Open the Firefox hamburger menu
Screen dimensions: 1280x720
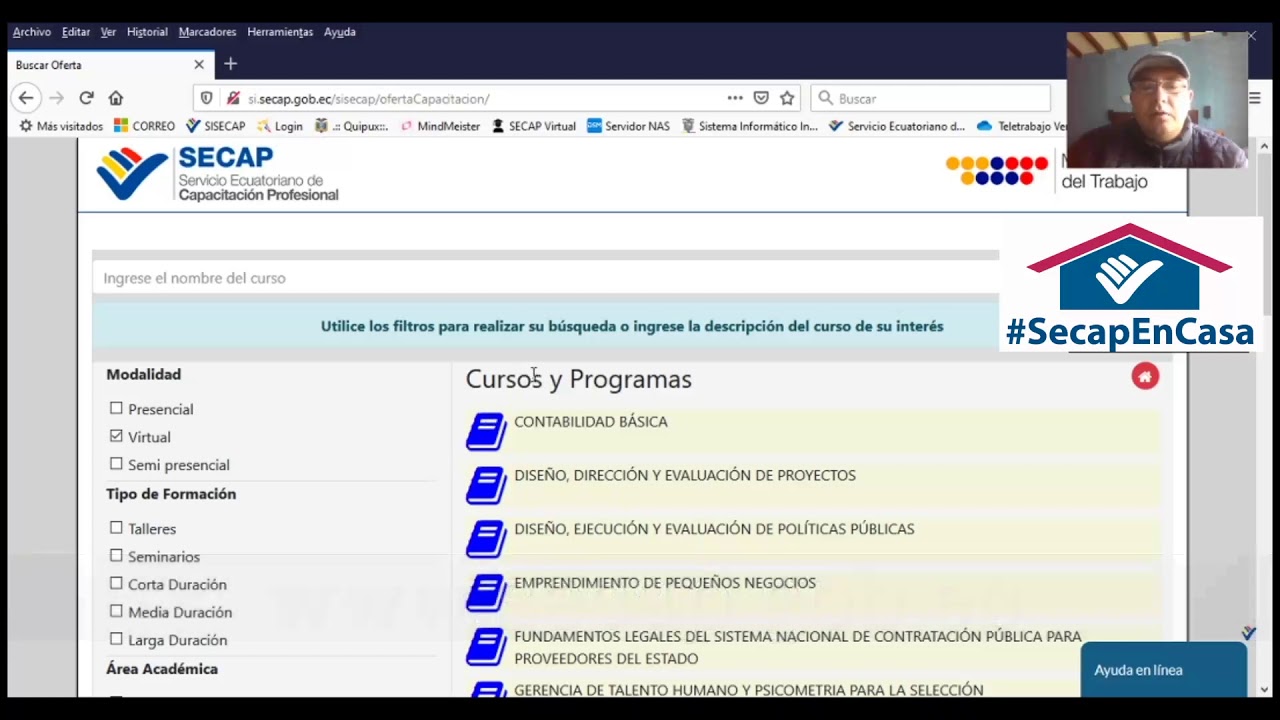pyautogui.click(x=1254, y=98)
